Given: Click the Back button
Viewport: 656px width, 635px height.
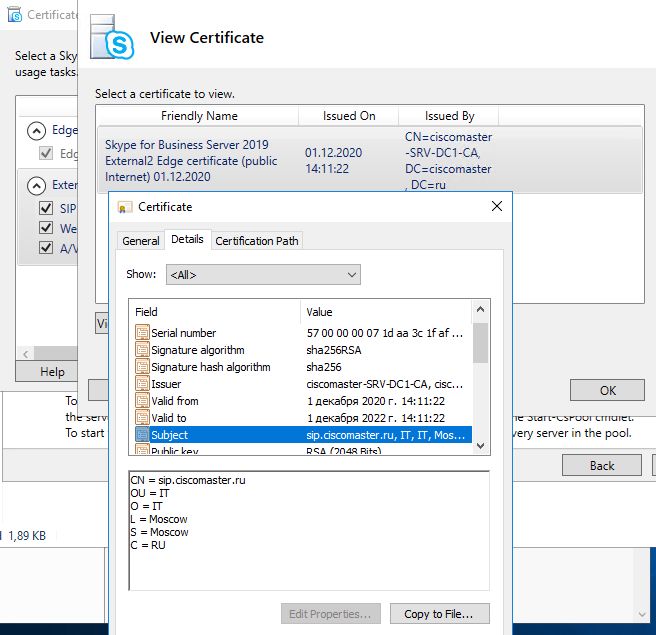Looking at the screenshot, I should tap(602, 466).
